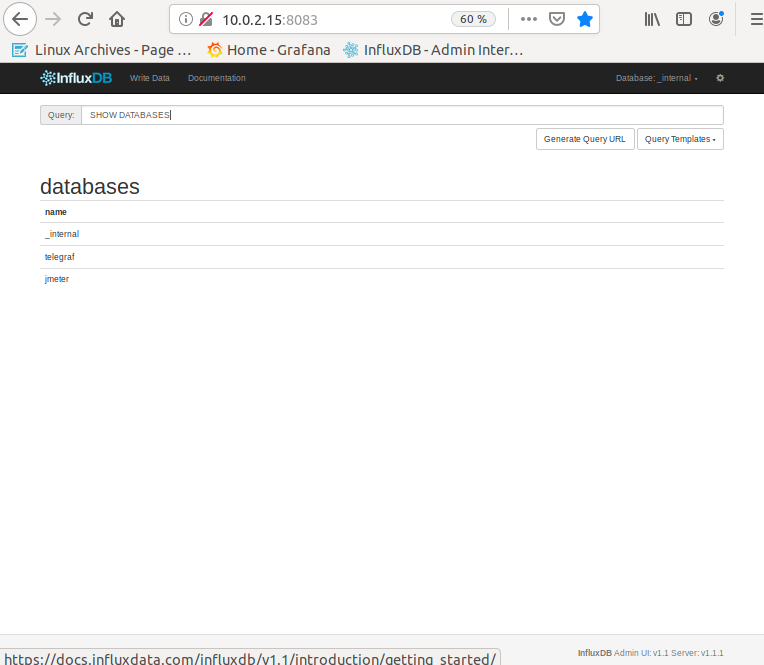
Task: Open the Firefox hamburger menu
Action: [757, 19]
